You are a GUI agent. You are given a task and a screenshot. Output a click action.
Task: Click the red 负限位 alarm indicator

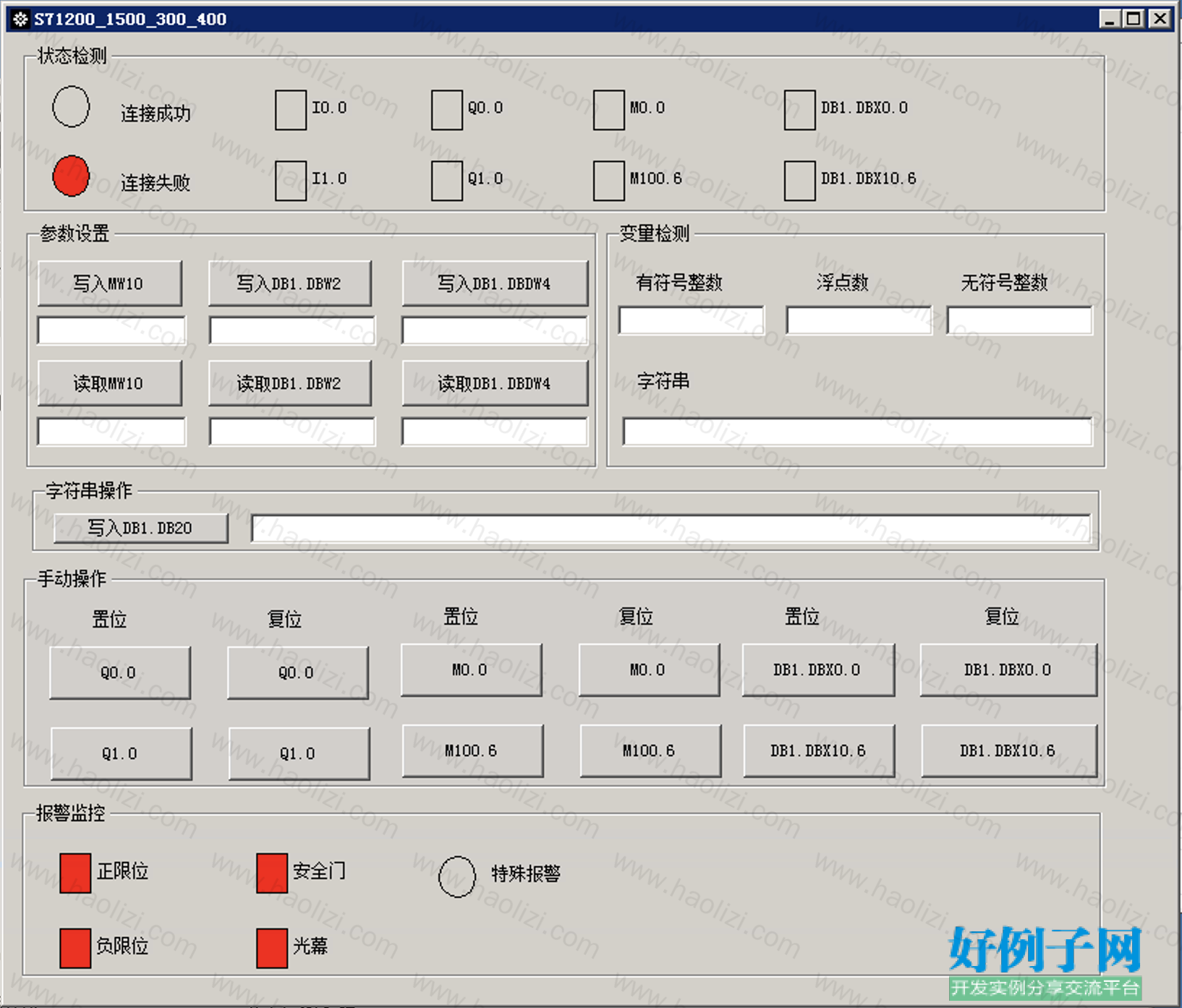(75, 948)
